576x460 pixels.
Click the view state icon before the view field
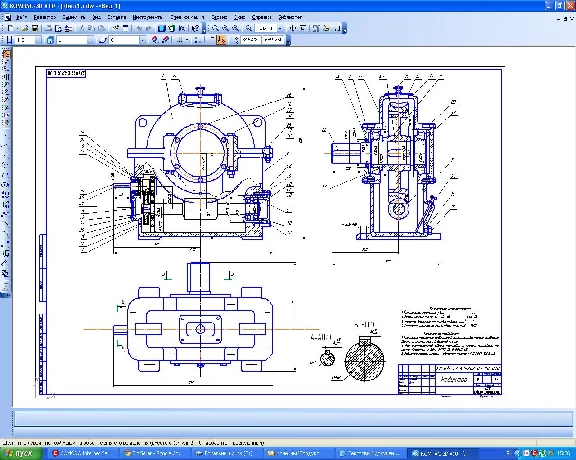[50, 40]
